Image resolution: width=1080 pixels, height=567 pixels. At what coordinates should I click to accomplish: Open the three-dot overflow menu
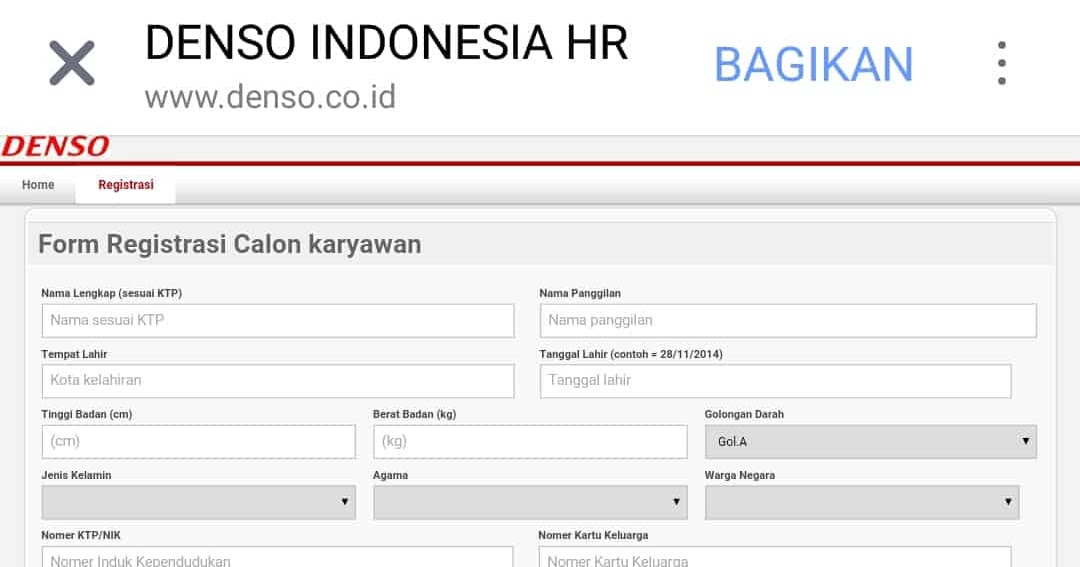[1001, 63]
